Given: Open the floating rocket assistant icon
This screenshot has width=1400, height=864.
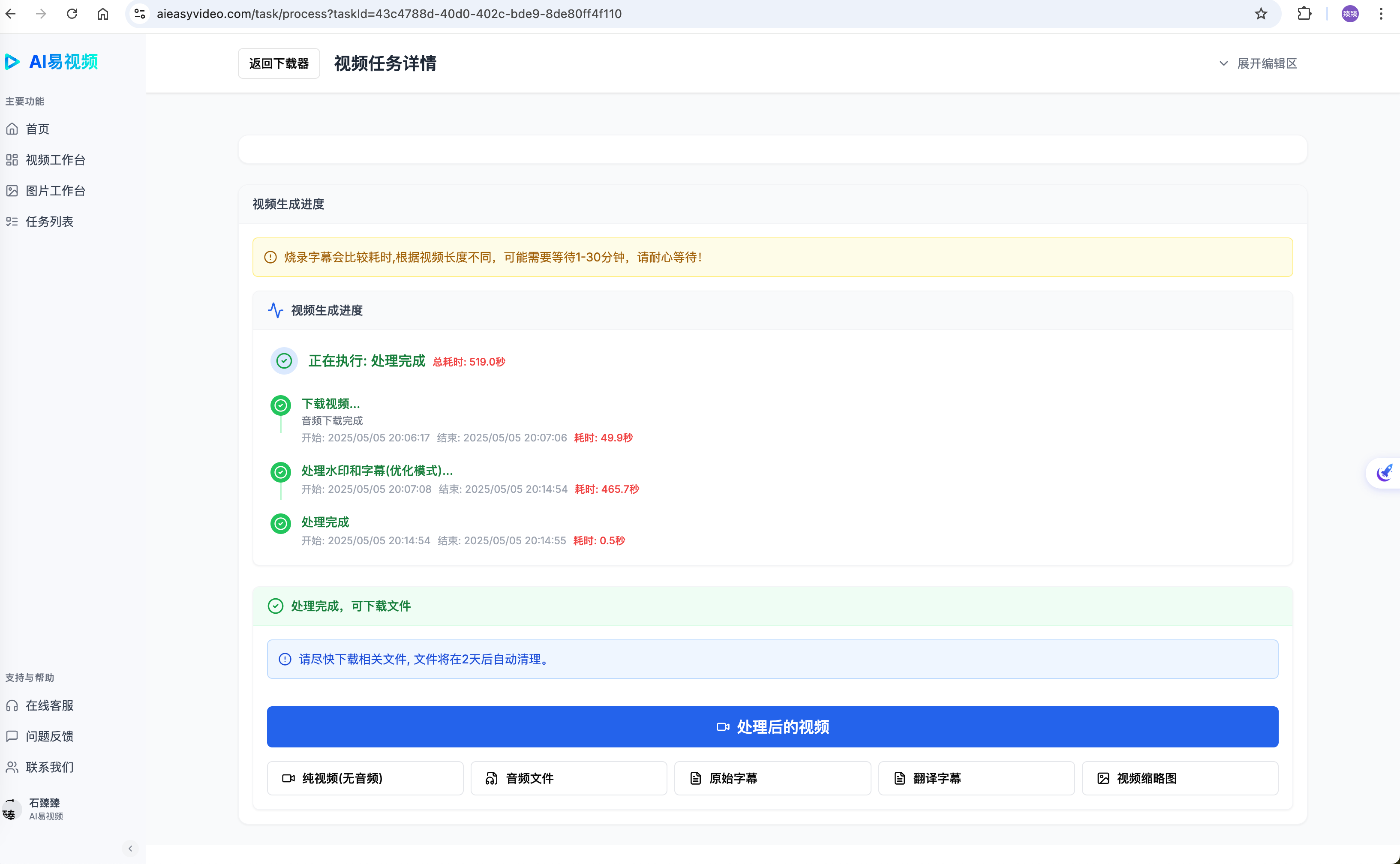Looking at the screenshot, I should click(1385, 473).
